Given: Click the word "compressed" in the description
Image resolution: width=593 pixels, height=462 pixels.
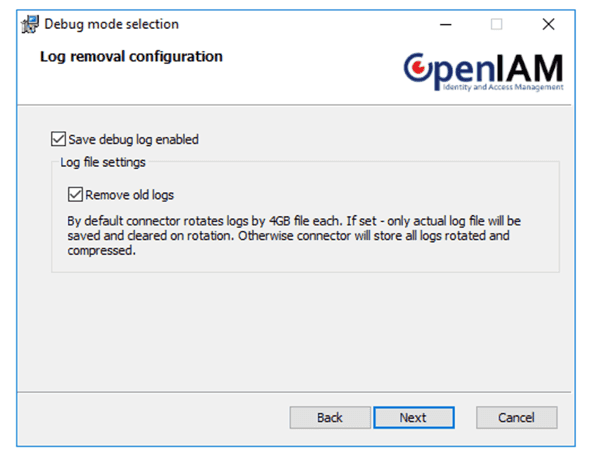Looking at the screenshot, I should (100, 251).
